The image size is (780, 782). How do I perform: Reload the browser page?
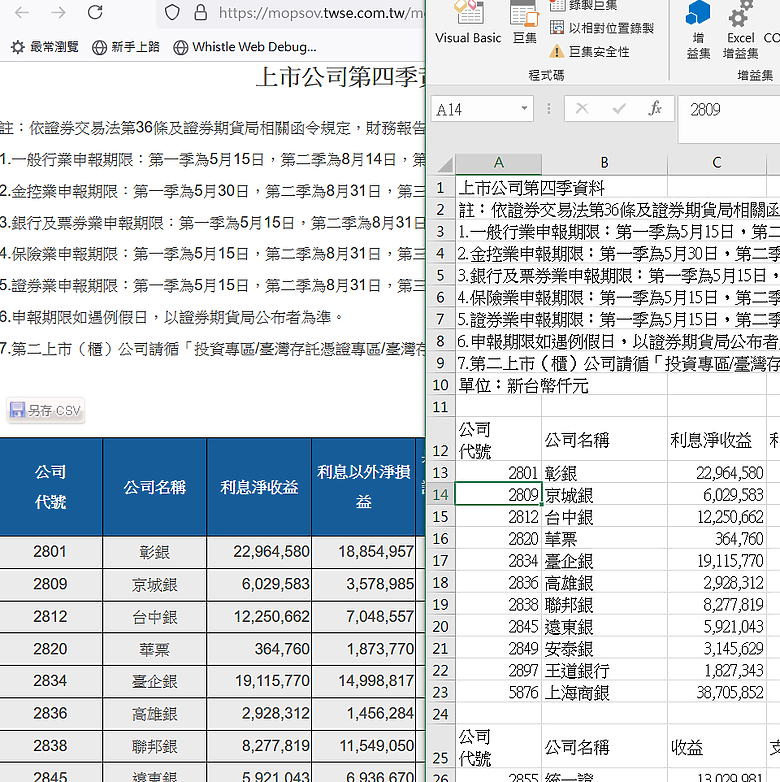click(x=95, y=12)
